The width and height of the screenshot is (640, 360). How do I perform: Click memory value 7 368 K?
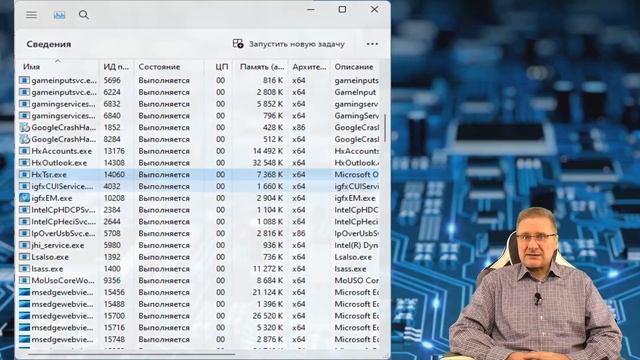pos(270,175)
